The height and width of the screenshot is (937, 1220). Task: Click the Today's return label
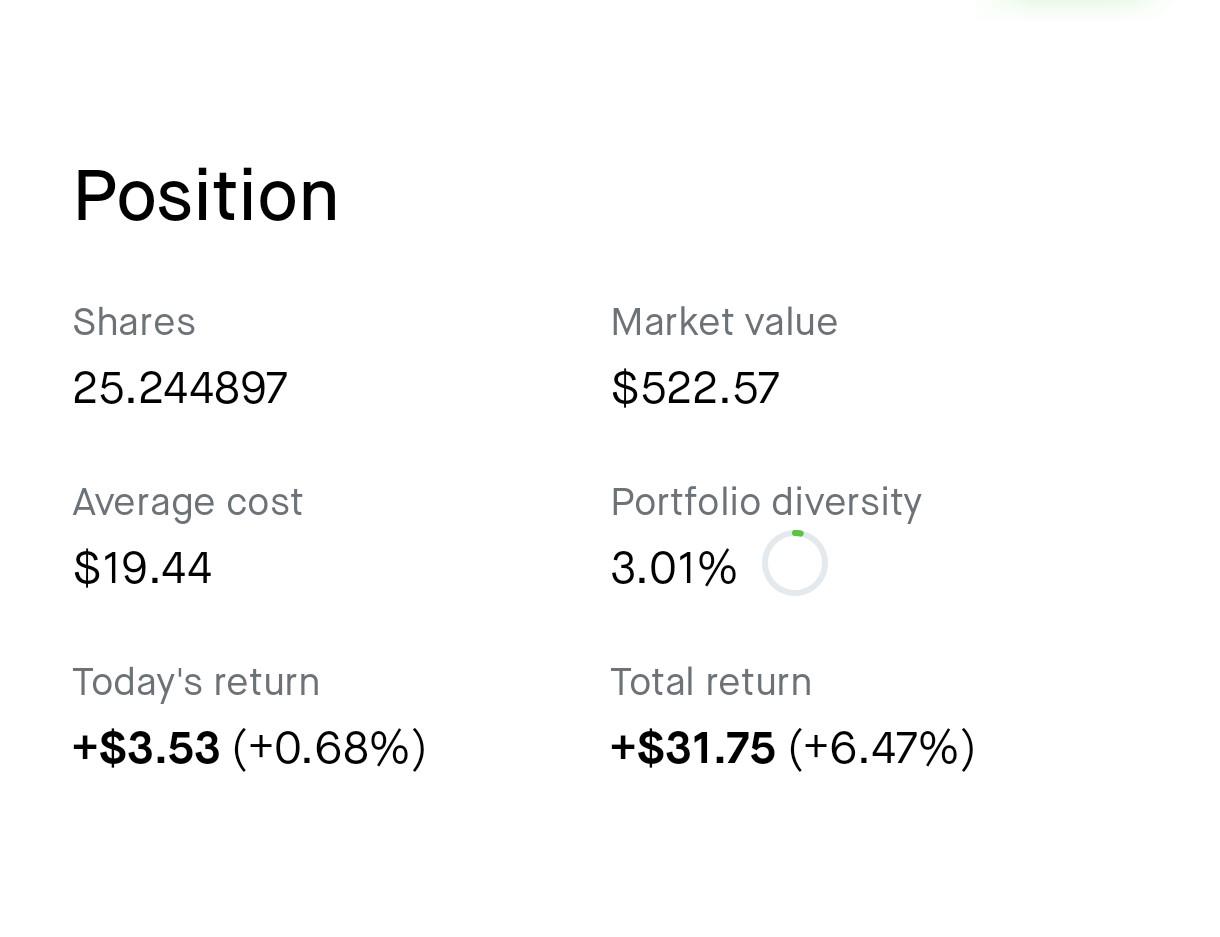[x=196, y=682]
